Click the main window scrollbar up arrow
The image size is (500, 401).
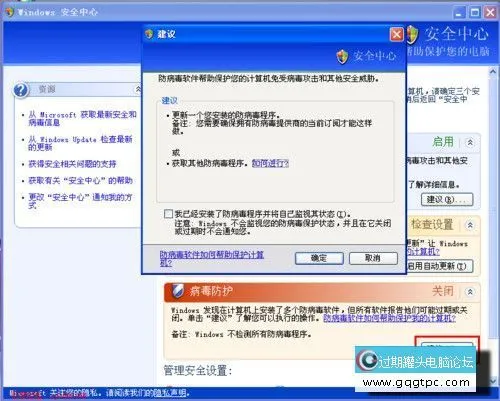coord(493,71)
